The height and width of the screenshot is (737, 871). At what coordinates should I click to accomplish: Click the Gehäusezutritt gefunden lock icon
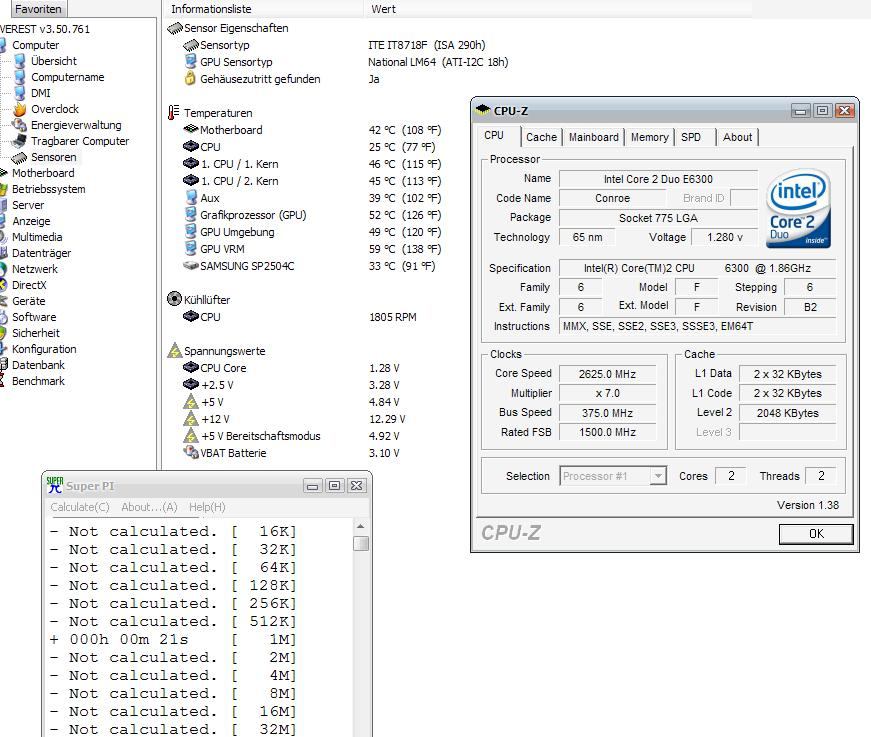tap(191, 78)
